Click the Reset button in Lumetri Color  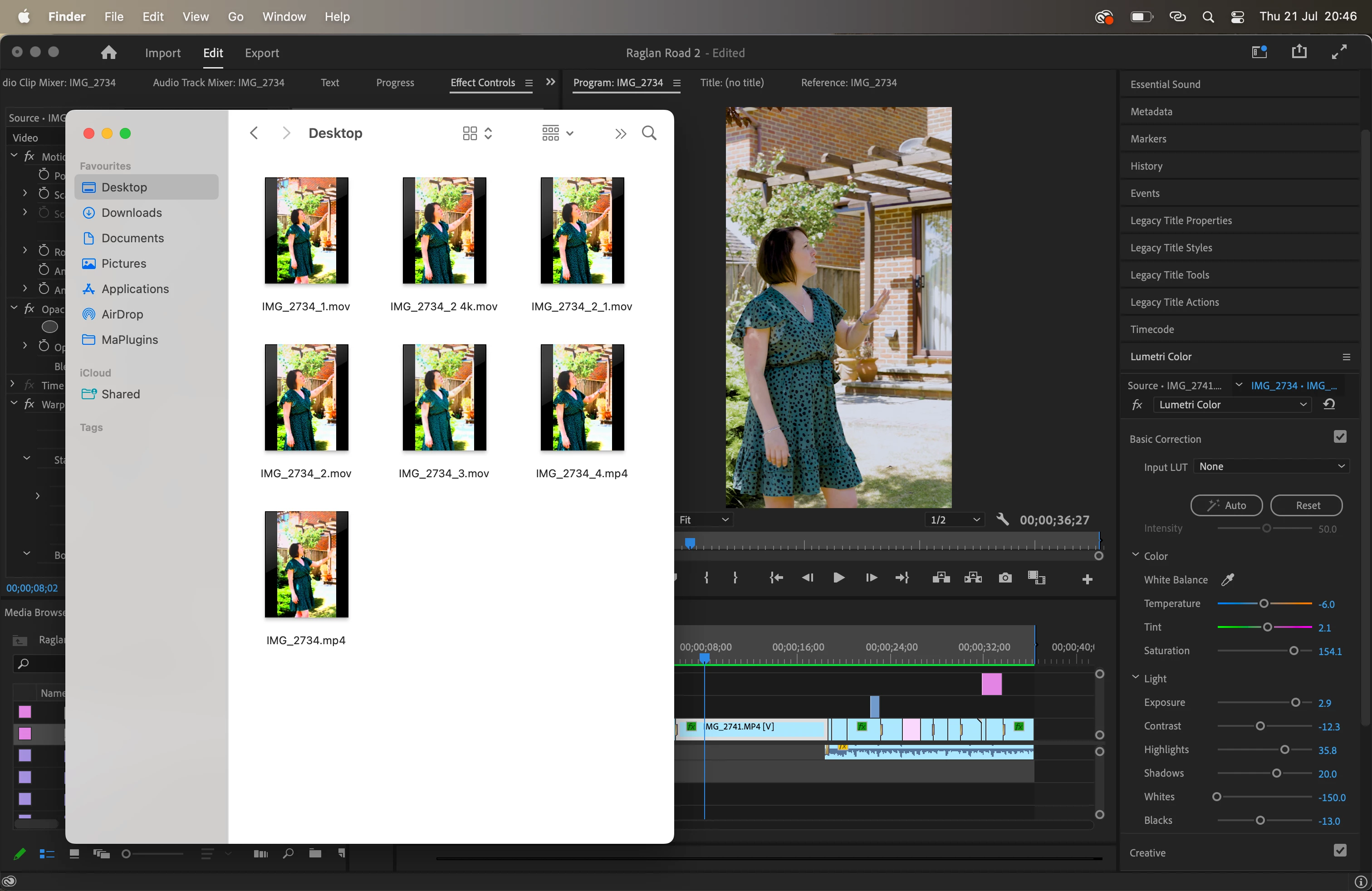(x=1306, y=505)
